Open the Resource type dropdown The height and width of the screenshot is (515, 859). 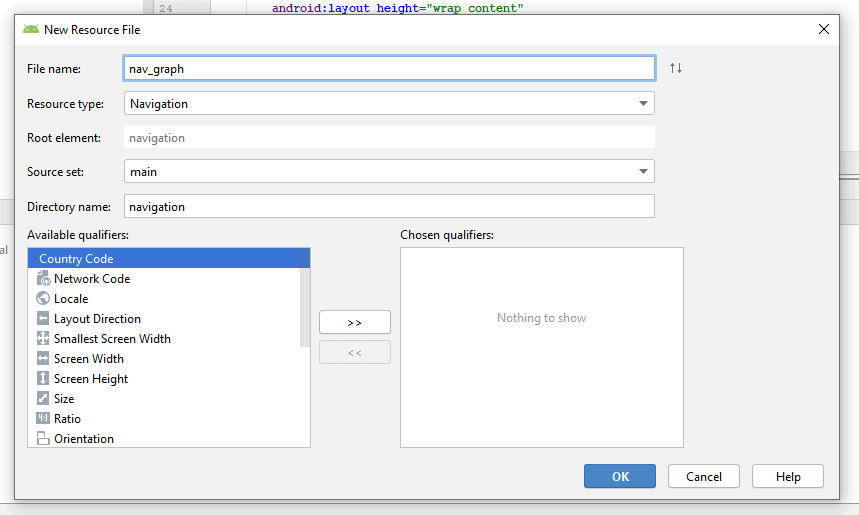(389, 103)
